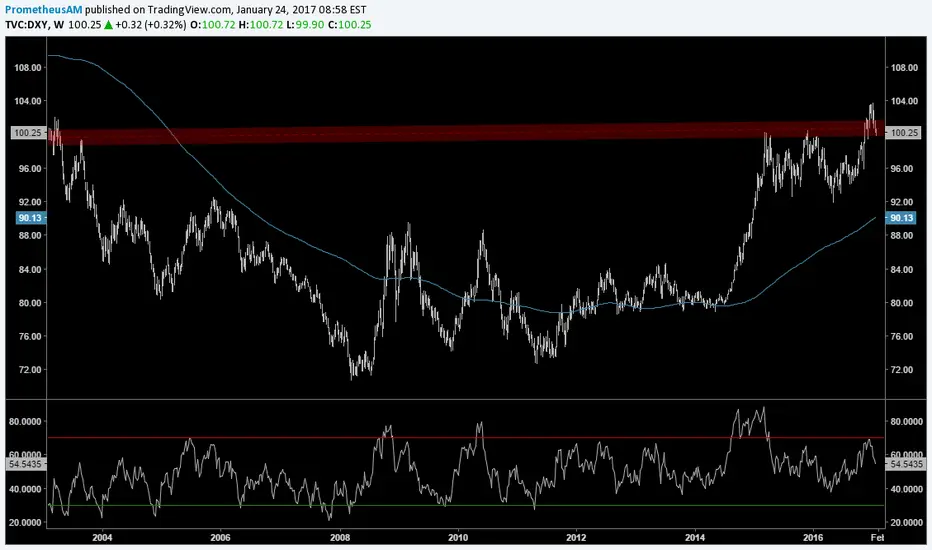Click the blue 90.13 tag on the left scale
Image resolution: width=932 pixels, height=550 pixels.
pos(30,218)
